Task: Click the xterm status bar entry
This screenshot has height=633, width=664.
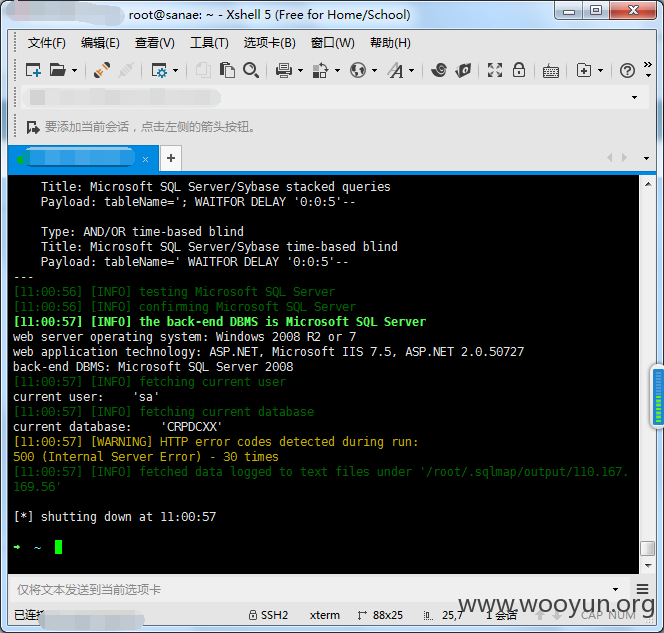Action: pos(324,615)
